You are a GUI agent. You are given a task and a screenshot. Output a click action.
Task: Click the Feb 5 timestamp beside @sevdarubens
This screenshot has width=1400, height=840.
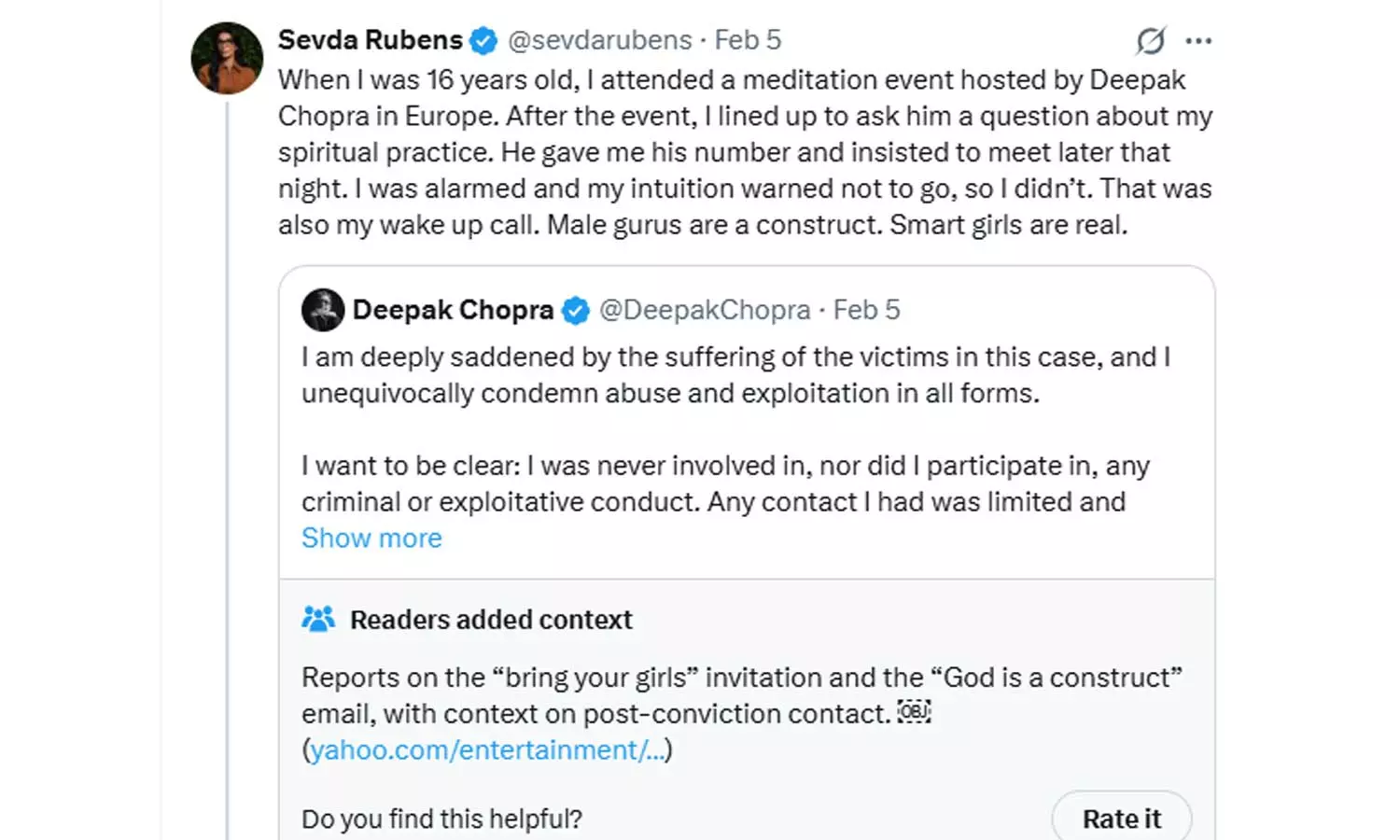pos(748,40)
